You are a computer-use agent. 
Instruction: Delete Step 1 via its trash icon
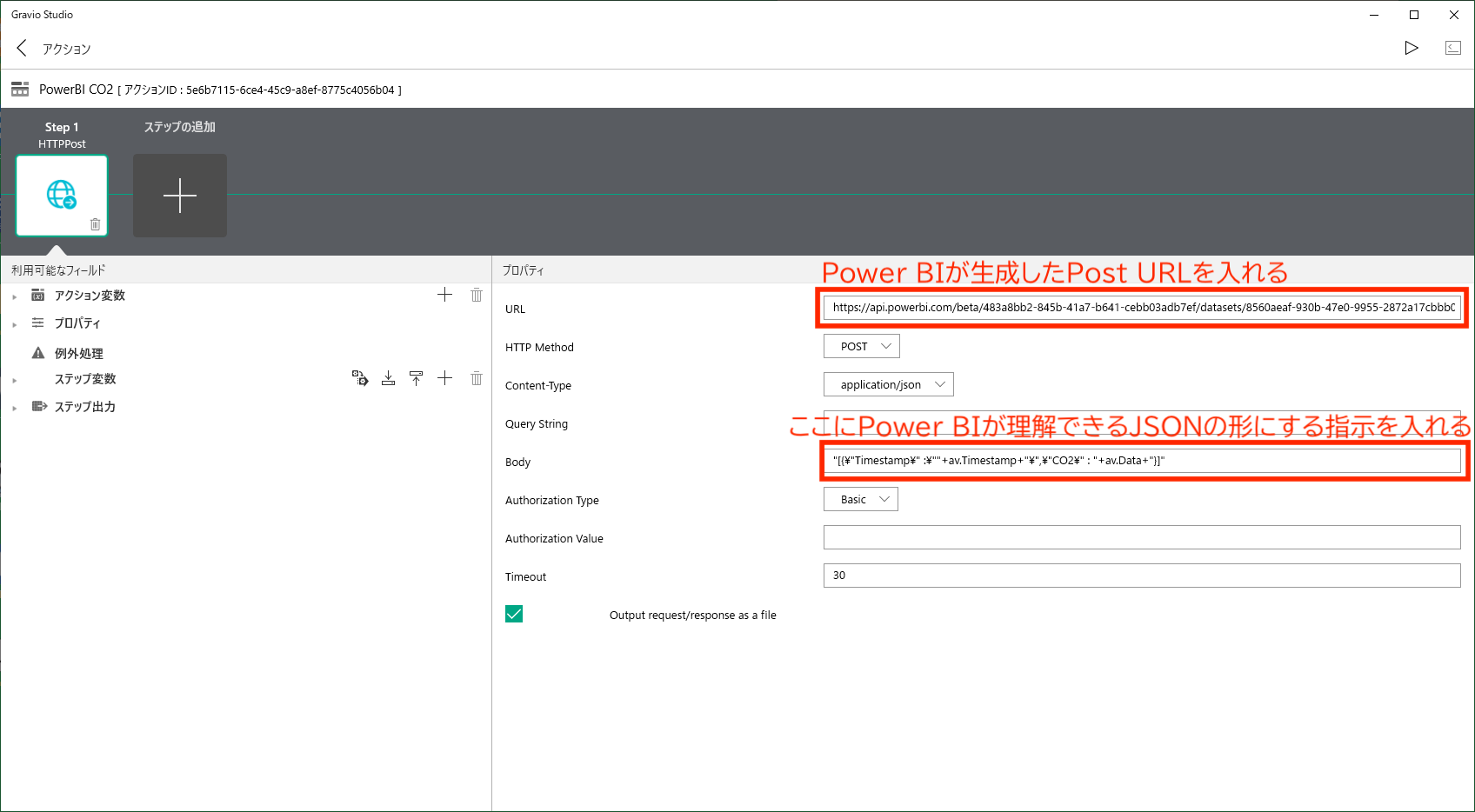tap(95, 224)
